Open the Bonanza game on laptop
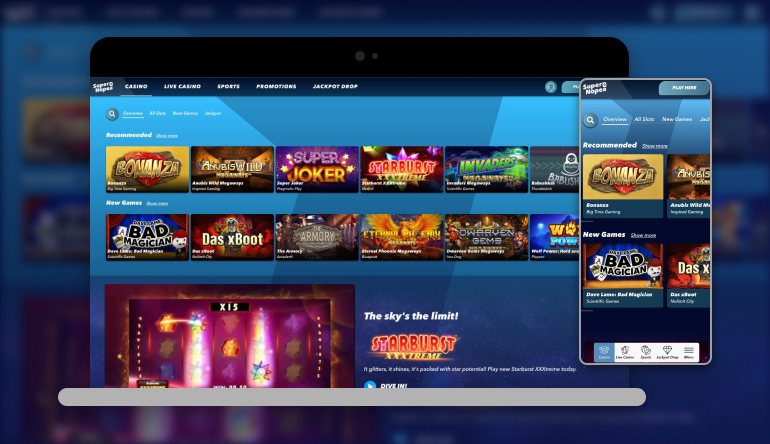 pos(147,169)
